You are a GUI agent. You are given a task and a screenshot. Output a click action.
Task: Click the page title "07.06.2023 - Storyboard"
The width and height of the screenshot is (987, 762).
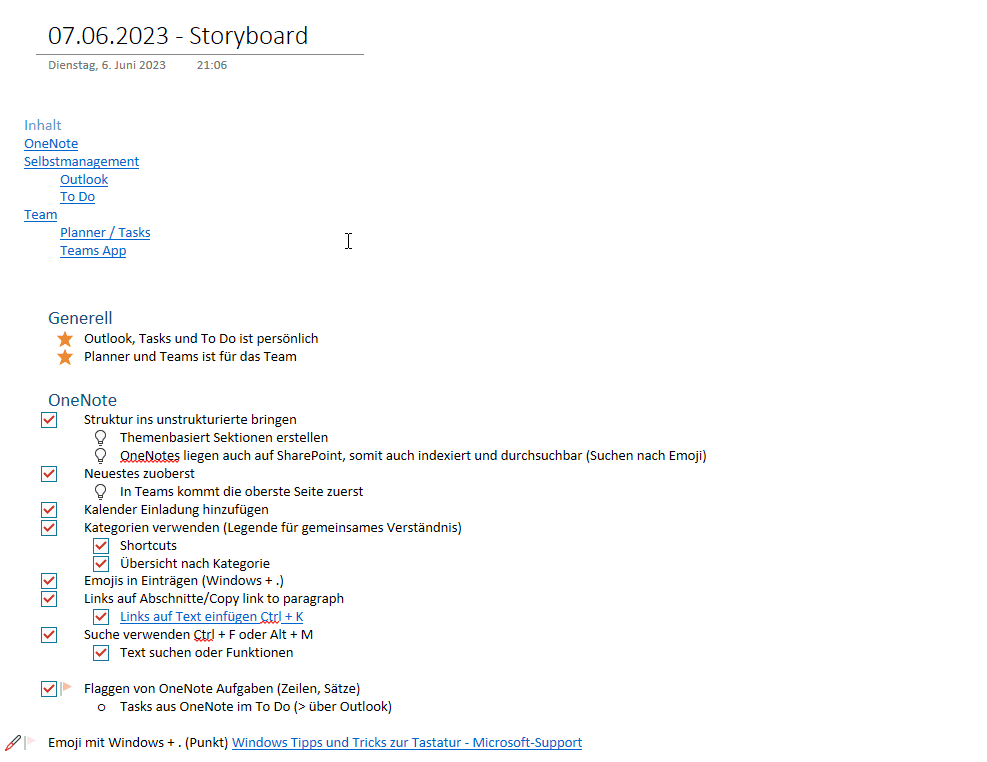point(178,36)
